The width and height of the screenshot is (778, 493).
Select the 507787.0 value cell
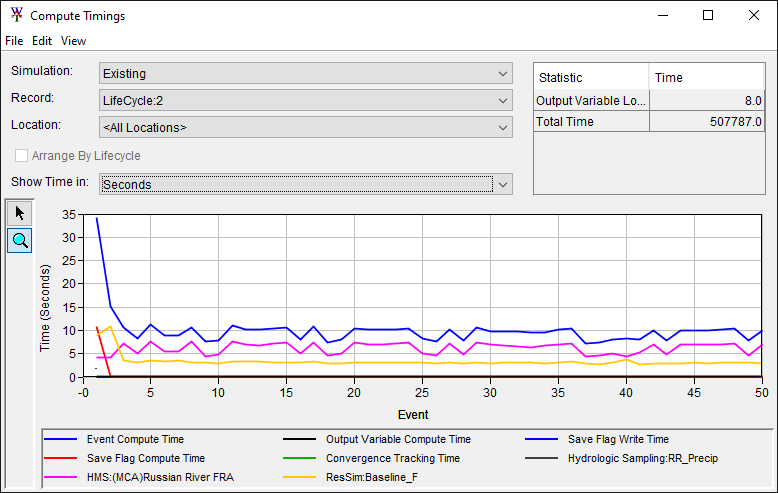(x=707, y=122)
